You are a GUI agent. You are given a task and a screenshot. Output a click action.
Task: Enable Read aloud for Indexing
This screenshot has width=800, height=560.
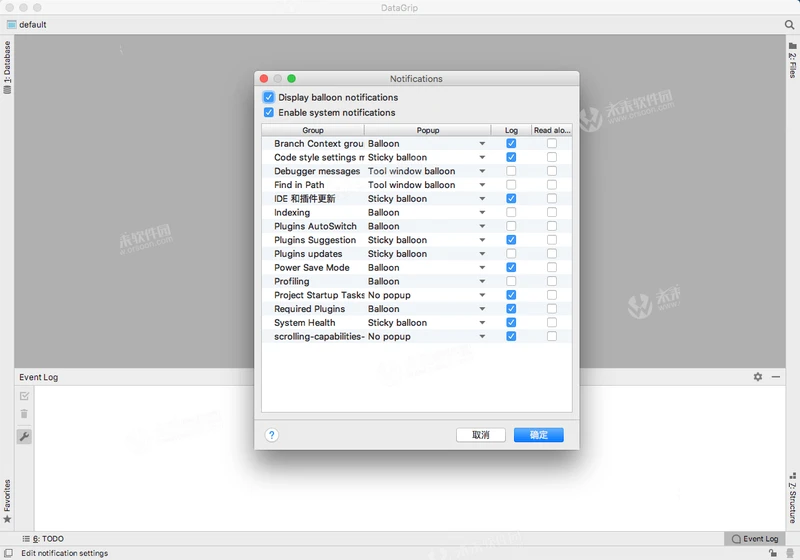(x=552, y=212)
